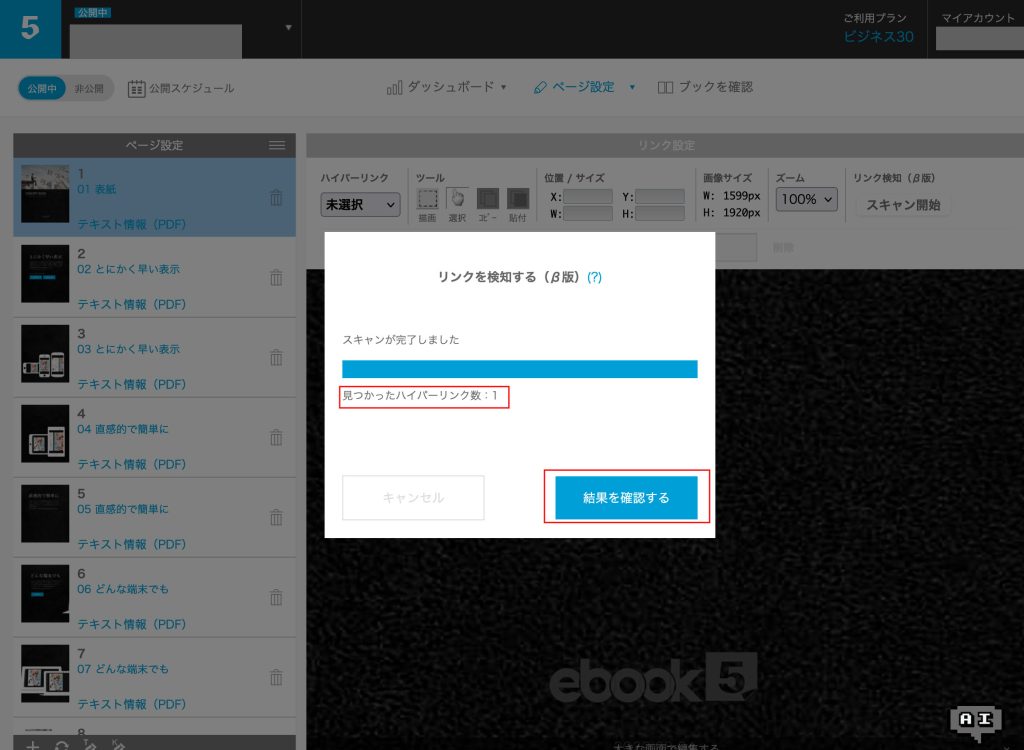This screenshot has height=750, width=1024.
Task: Delete page 1 using its trash icon
Action: point(276,198)
